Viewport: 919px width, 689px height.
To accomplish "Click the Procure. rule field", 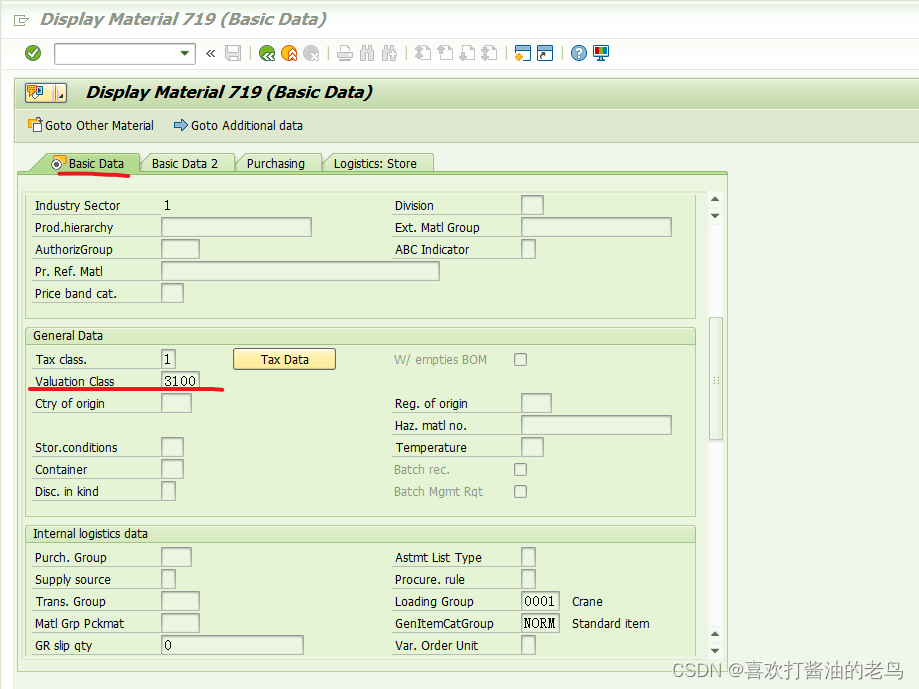I will (x=528, y=579).
